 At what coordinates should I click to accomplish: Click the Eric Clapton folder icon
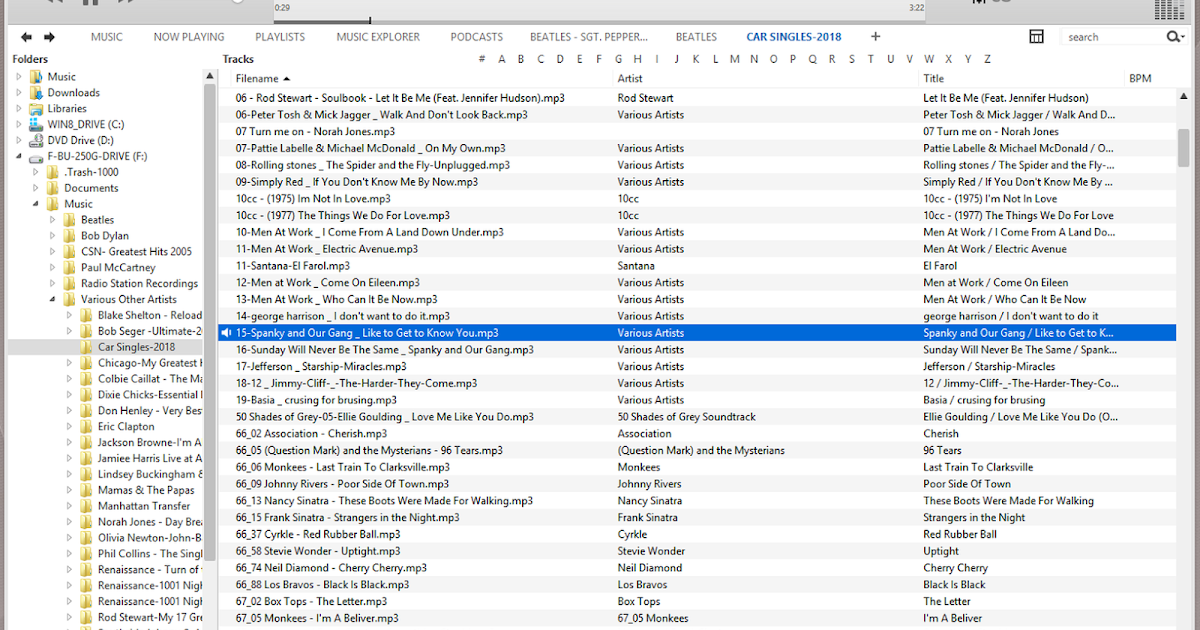pos(86,426)
